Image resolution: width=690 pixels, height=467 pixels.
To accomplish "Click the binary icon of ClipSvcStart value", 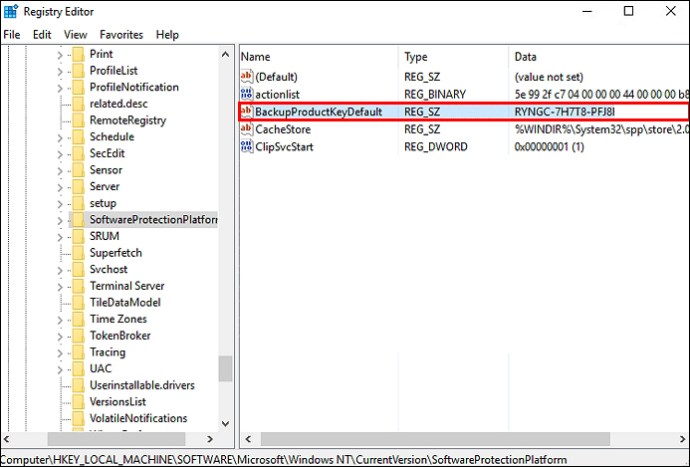I will pos(247,147).
